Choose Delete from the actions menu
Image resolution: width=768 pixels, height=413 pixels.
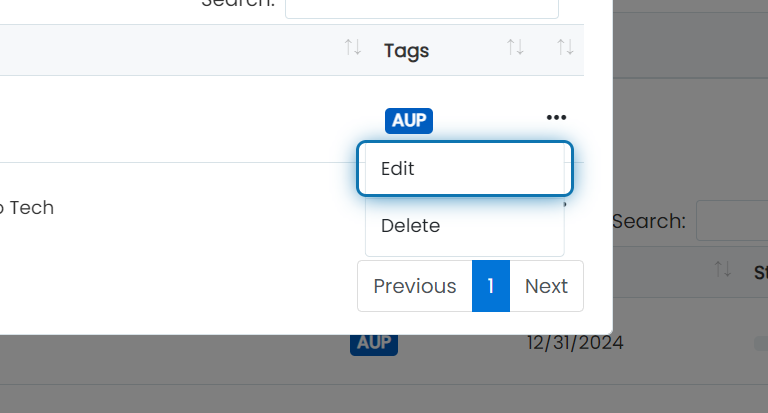[465, 226]
